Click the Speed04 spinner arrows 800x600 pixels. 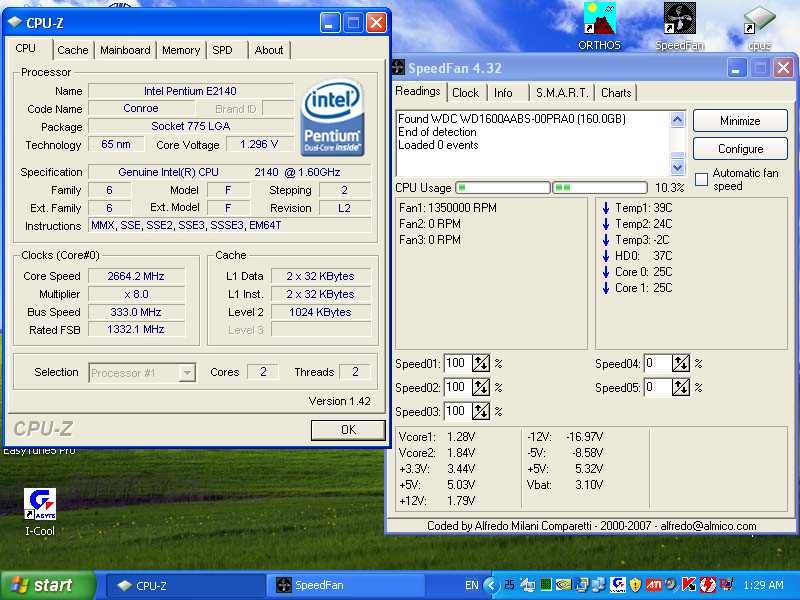tap(681, 364)
